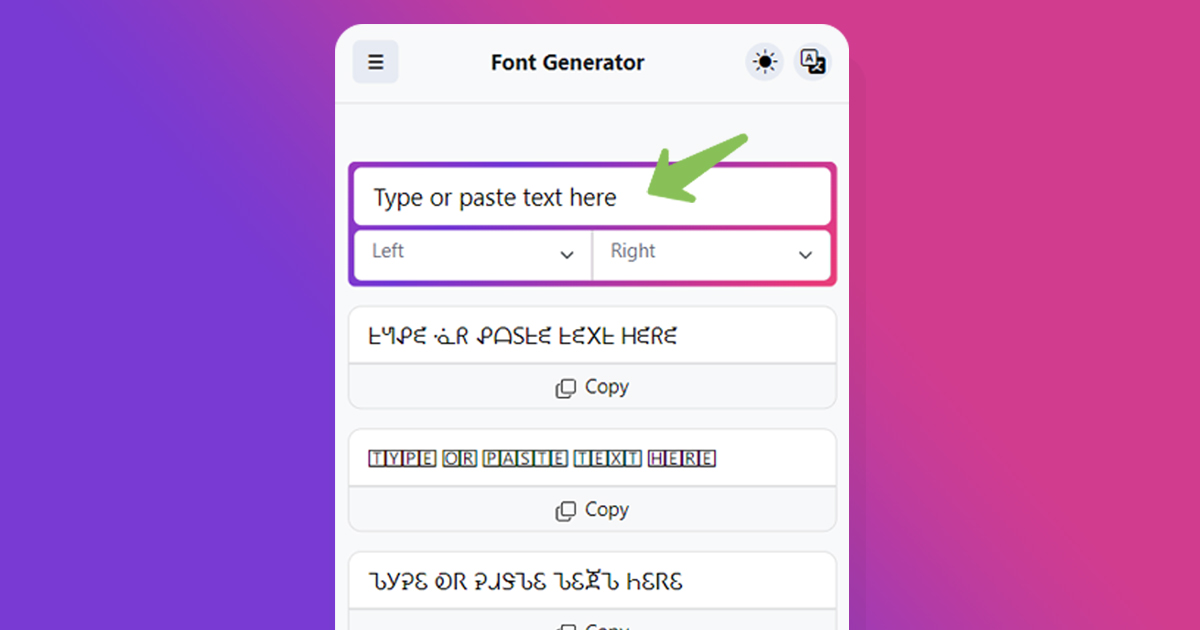Click the copy icon for the boxed-letters style
Screen dimensions: 1200x630
tap(564, 510)
